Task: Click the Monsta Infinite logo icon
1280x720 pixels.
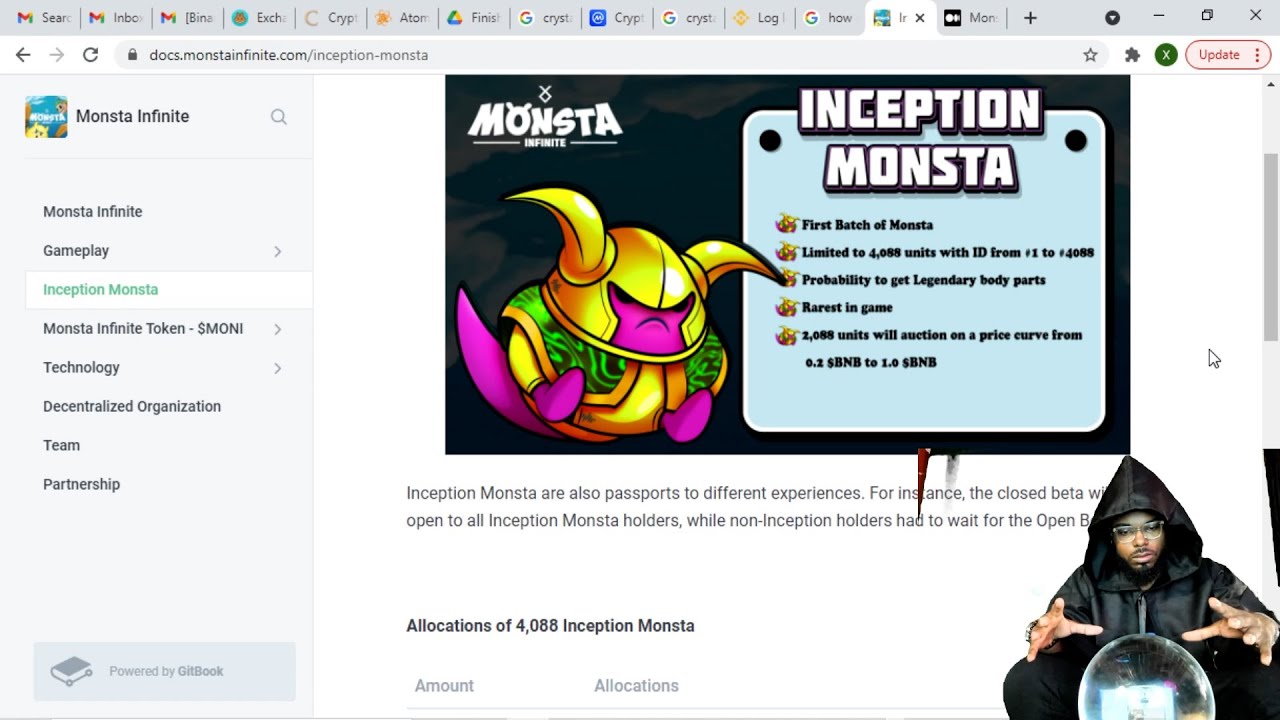Action: click(x=46, y=117)
